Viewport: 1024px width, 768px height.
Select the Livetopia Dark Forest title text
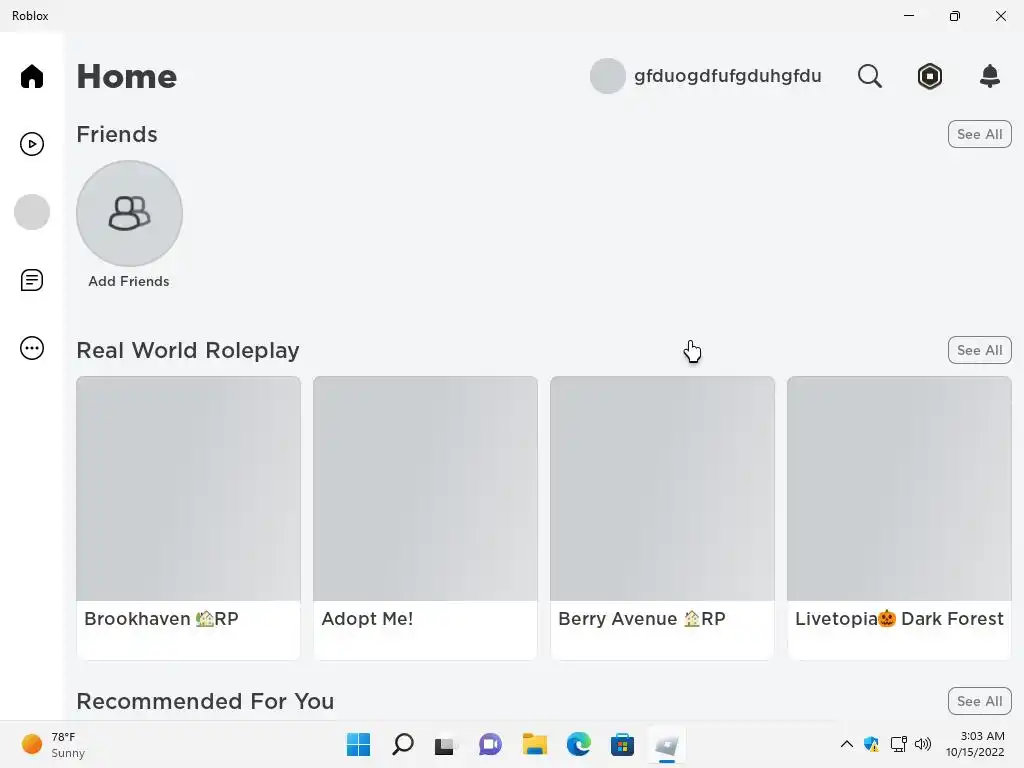899,618
